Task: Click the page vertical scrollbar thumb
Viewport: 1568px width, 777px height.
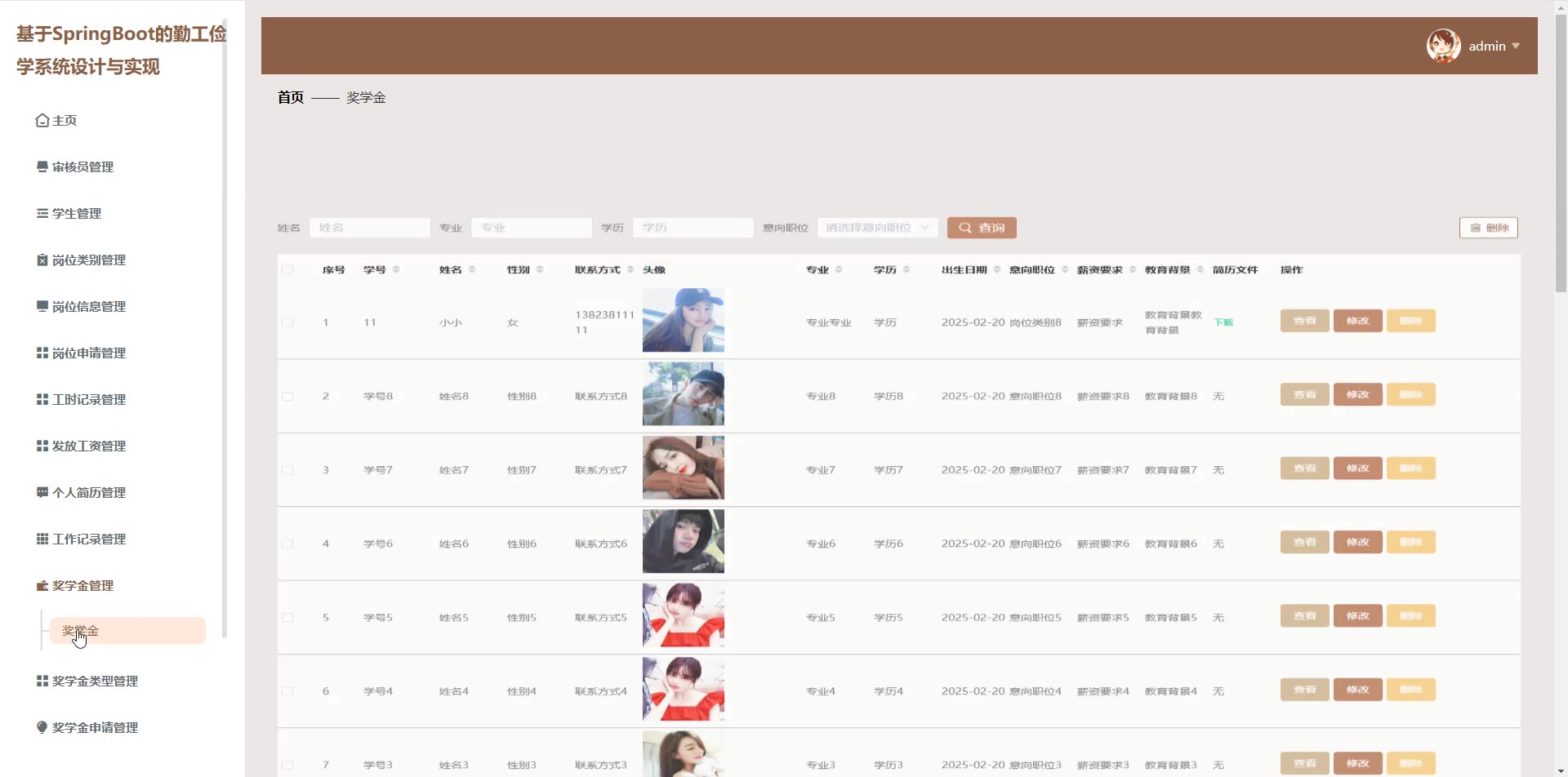Action: coord(1561,153)
